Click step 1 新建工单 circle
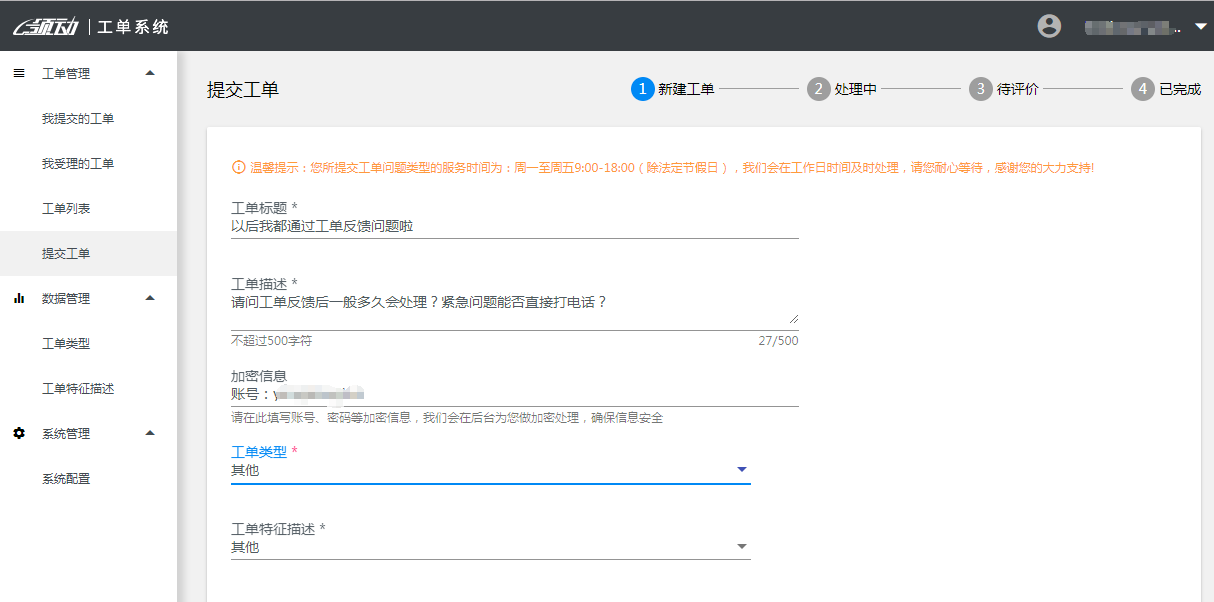Screen dimensions: 1214x602 tap(642, 89)
